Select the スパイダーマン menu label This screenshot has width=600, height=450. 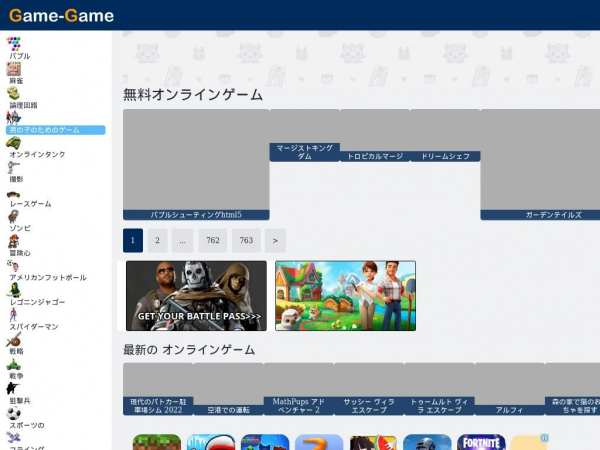(34, 327)
